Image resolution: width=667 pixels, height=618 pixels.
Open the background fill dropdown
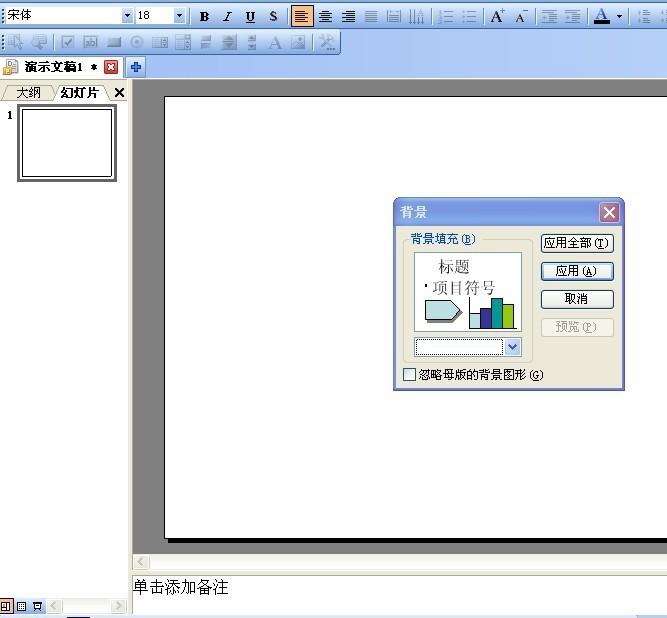coord(512,347)
